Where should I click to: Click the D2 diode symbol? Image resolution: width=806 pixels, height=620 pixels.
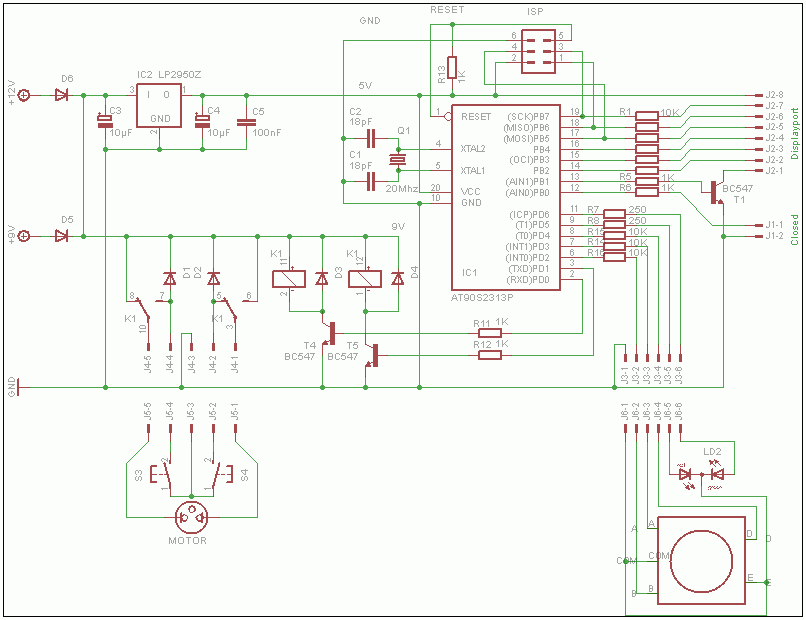[x=213, y=279]
